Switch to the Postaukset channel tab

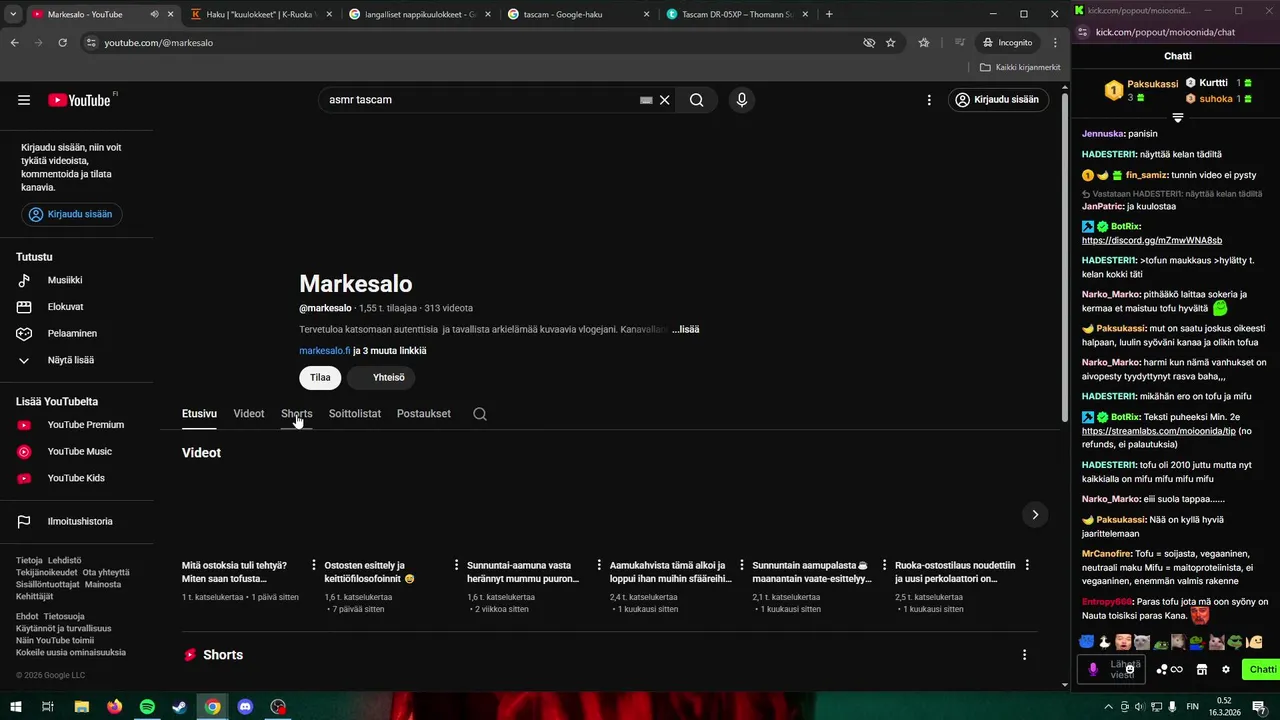[424, 414]
